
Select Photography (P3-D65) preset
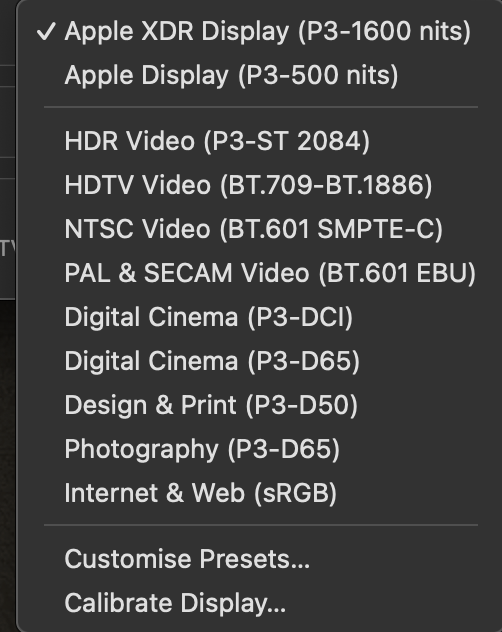(x=260, y=449)
